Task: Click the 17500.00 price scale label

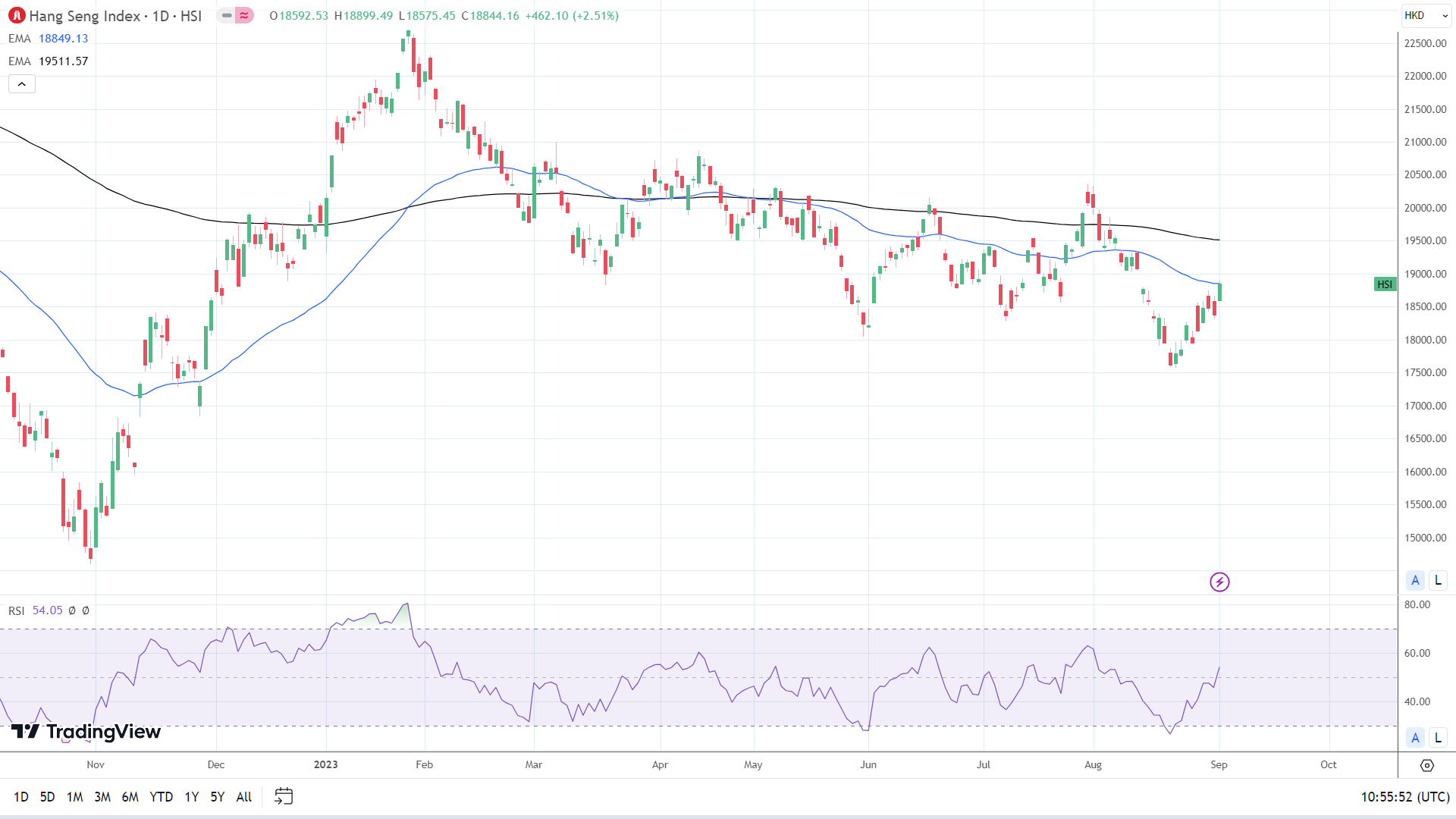Action: (1426, 373)
